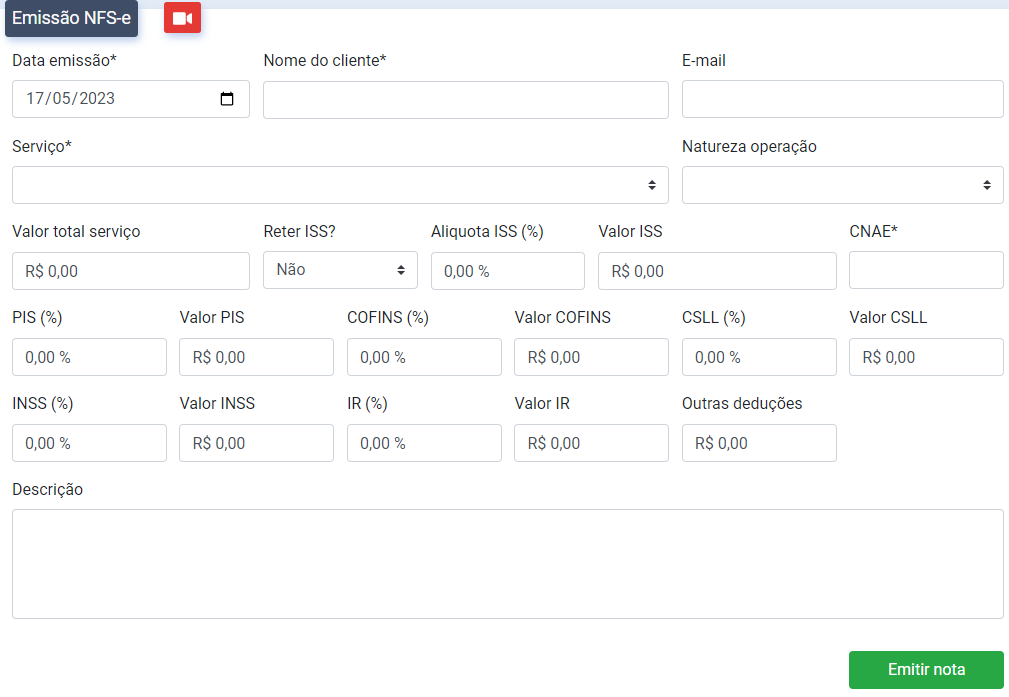Click the Valor ISS field
1009x697 pixels.
[x=717, y=271]
